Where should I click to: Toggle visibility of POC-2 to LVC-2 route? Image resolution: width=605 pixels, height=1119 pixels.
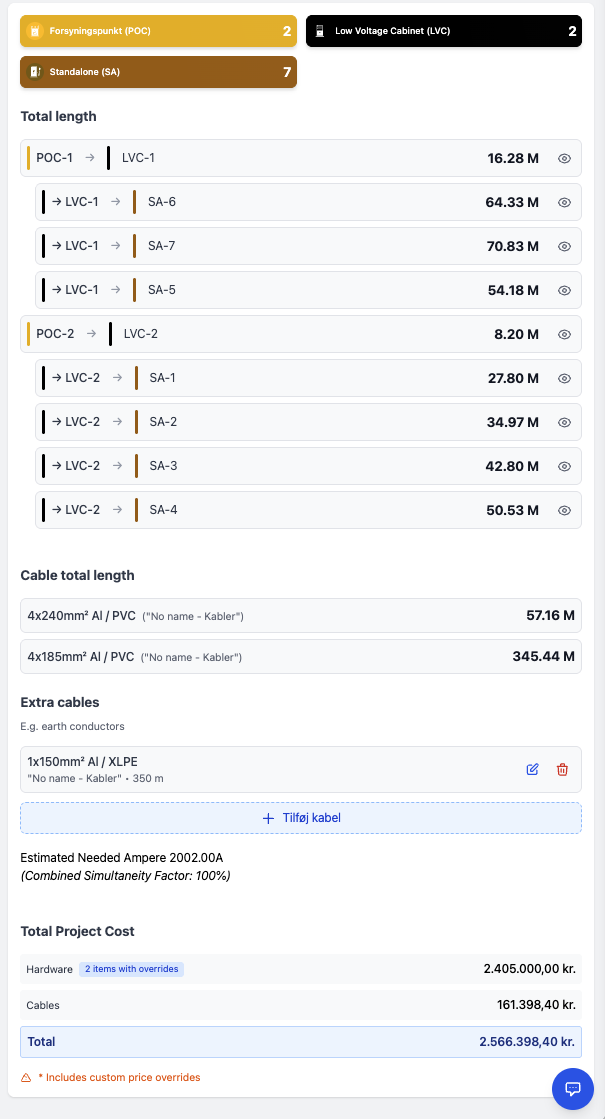[x=564, y=334]
